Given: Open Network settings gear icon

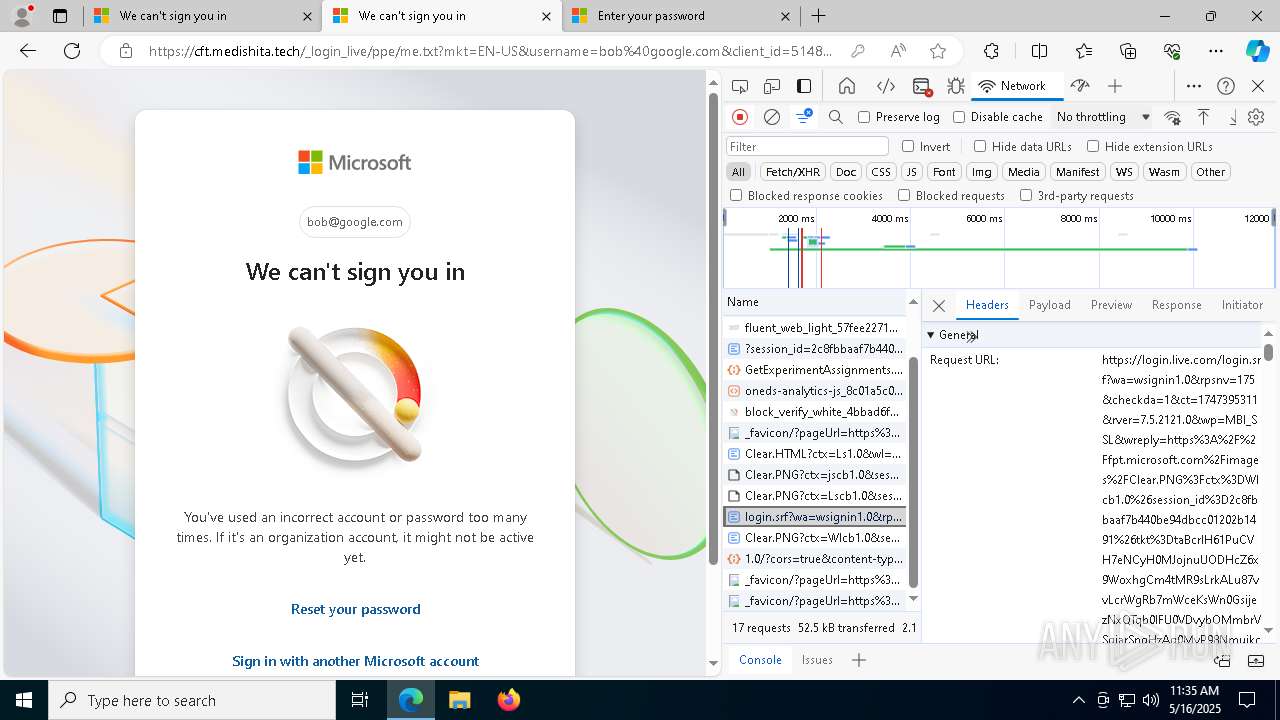Looking at the screenshot, I should [1256, 117].
